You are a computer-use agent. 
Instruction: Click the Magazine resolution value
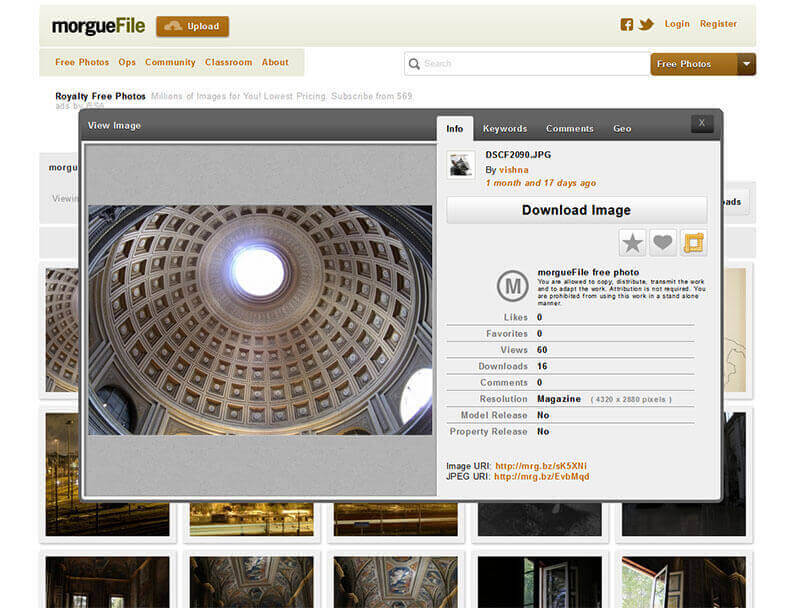[x=559, y=399]
